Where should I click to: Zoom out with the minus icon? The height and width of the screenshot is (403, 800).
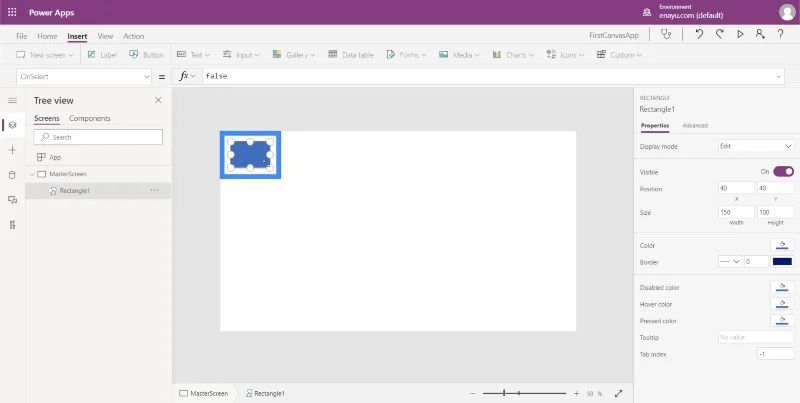coord(472,393)
